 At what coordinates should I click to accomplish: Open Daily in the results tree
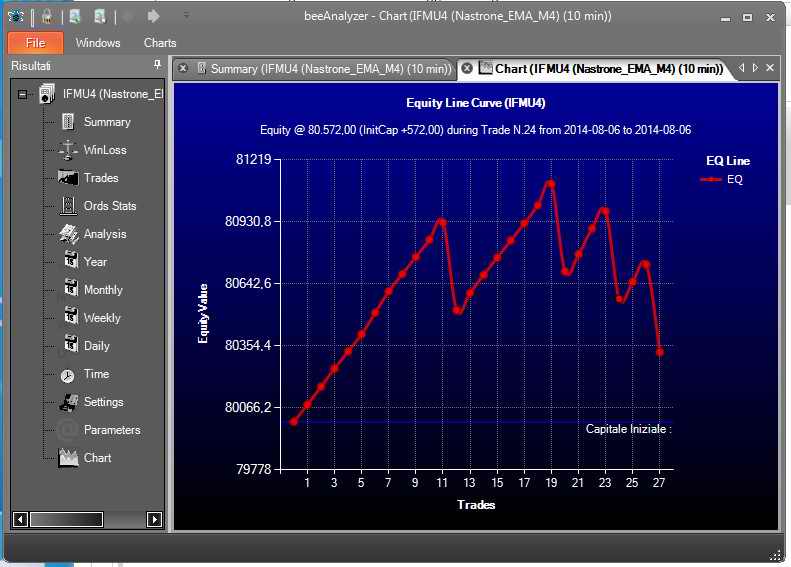[96, 346]
